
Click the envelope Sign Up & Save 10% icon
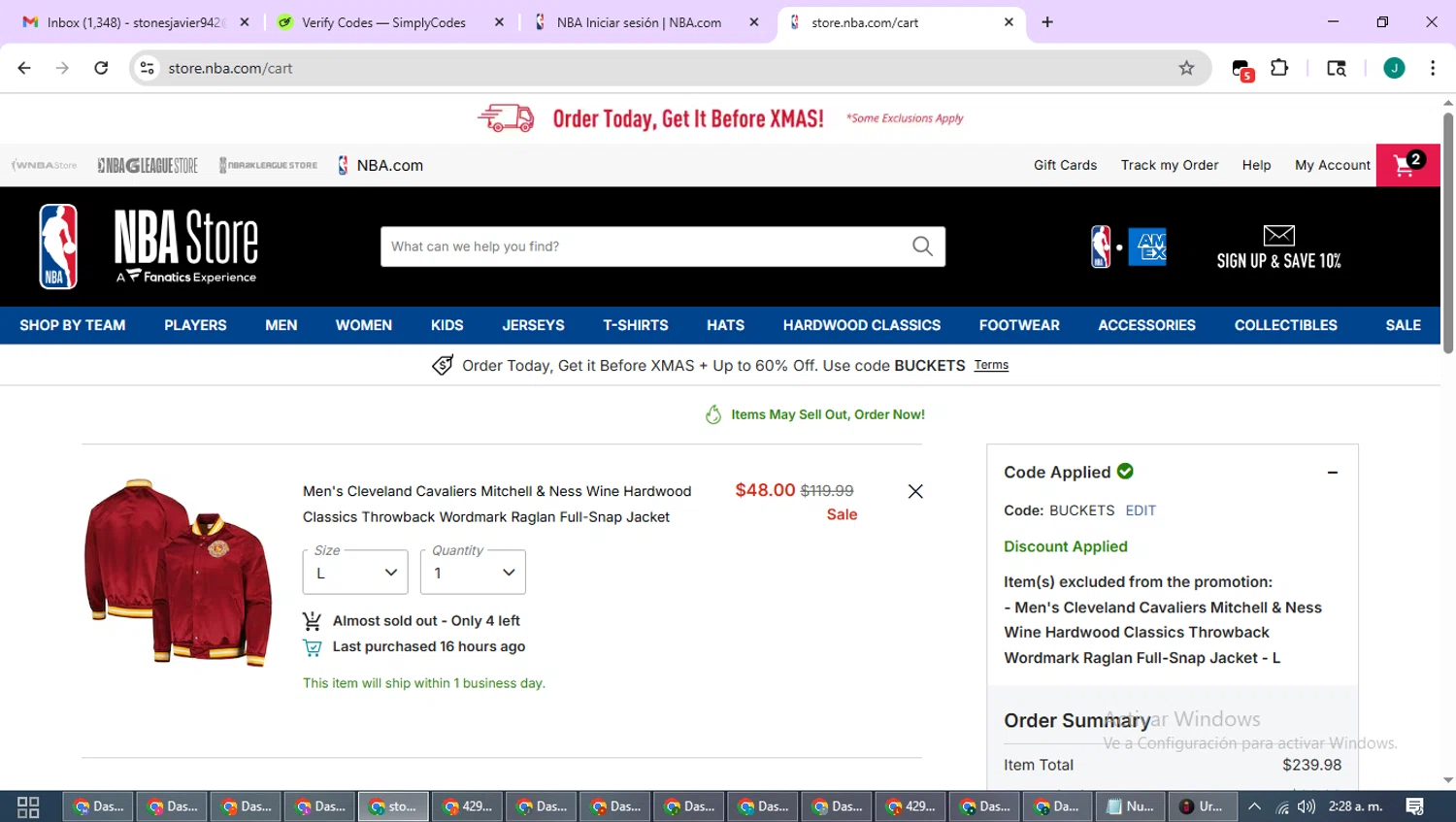tap(1278, 235)
